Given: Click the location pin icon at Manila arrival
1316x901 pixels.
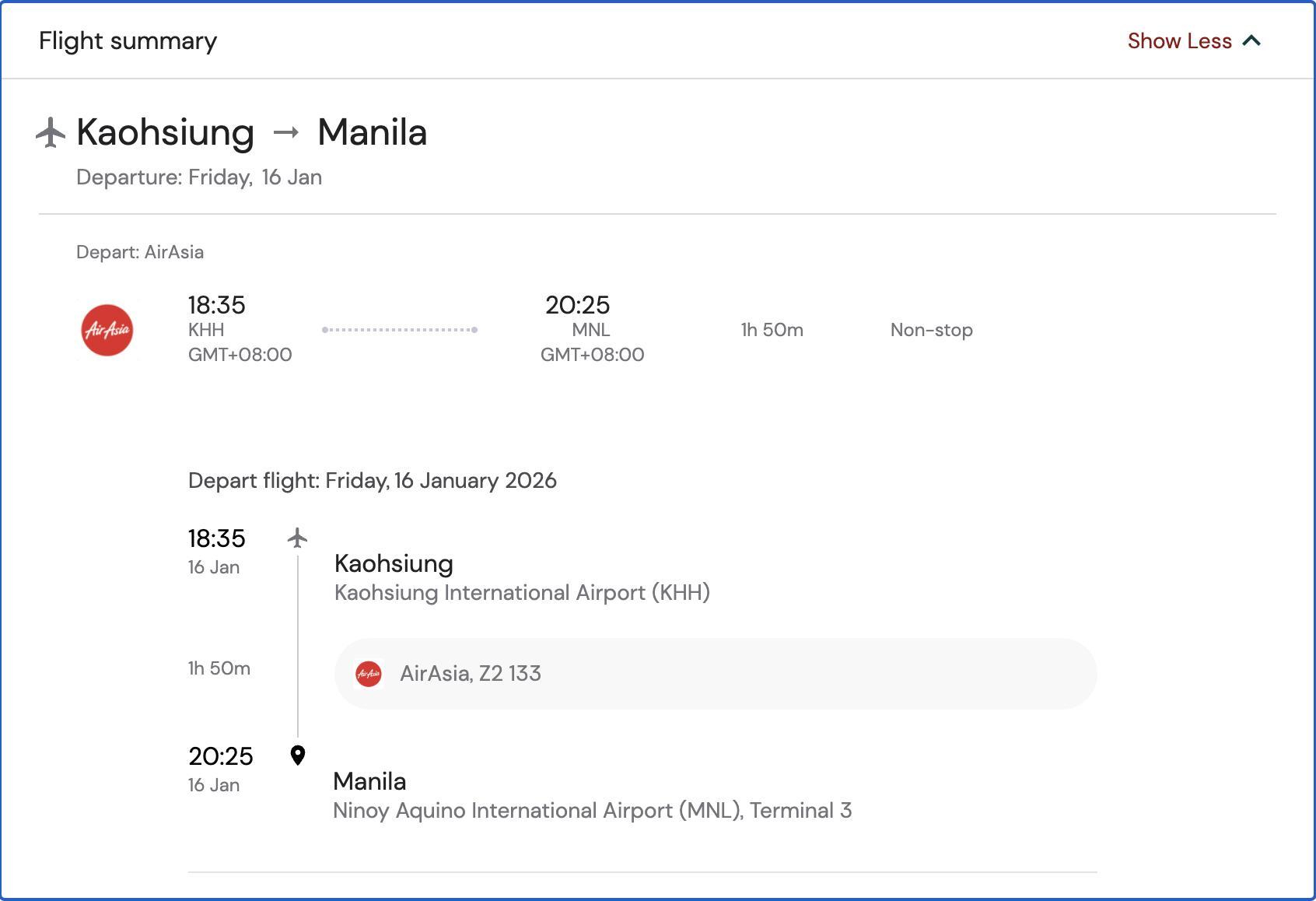Looking at the screenshot, I should pos(297,756).
